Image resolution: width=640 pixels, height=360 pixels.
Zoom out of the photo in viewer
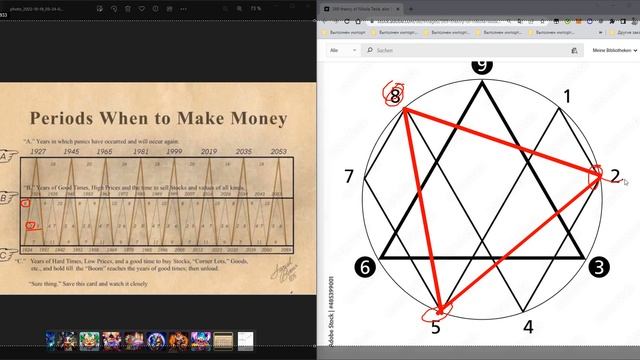[225, 9]
